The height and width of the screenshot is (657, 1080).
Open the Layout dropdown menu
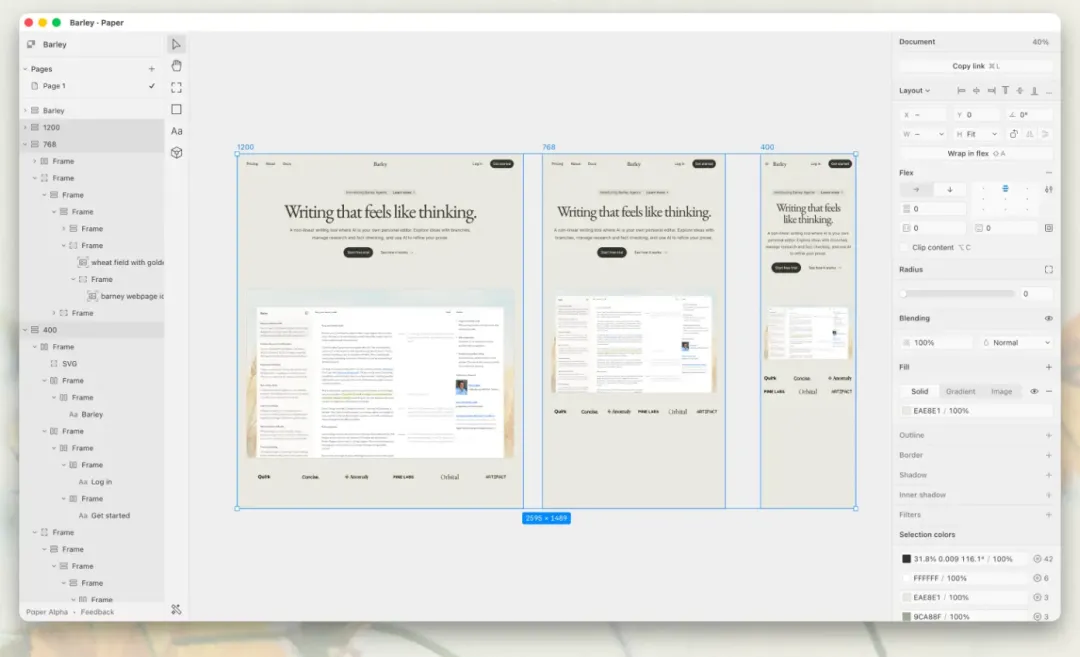(x=914, y=91)
